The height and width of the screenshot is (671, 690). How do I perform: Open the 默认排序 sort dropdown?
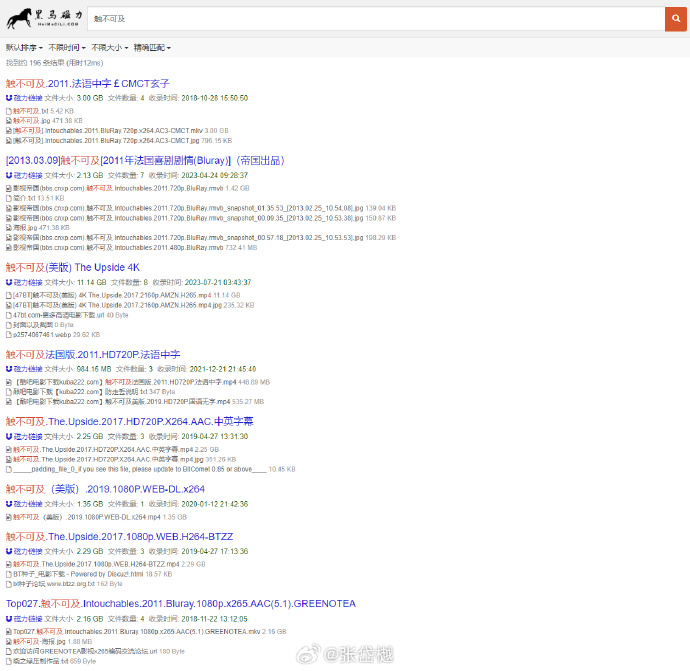[24, 48]
